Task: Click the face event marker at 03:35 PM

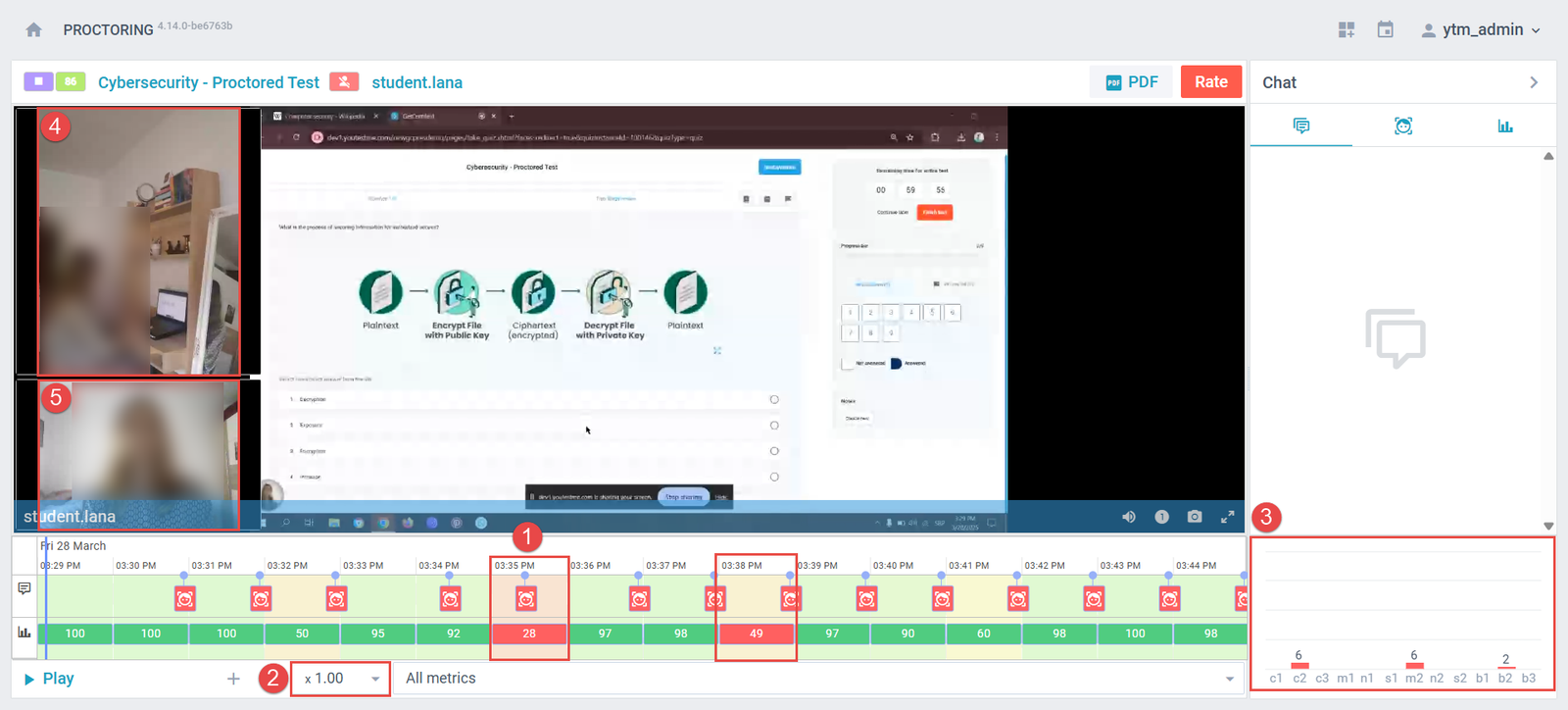Action: pyautogui.click(x=526, y=598)
